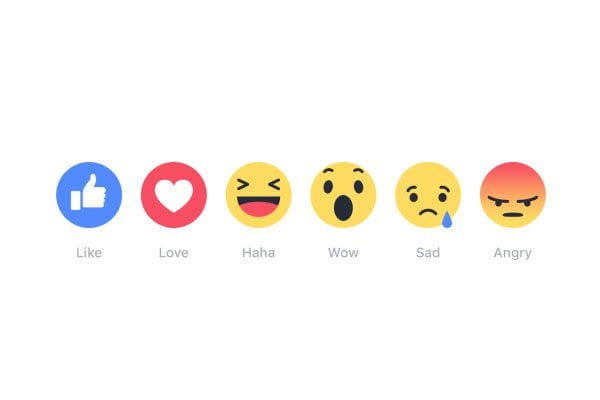Click the blue Like thumbs-up reaction
This screenshot has width=600, height=400.
89,195
